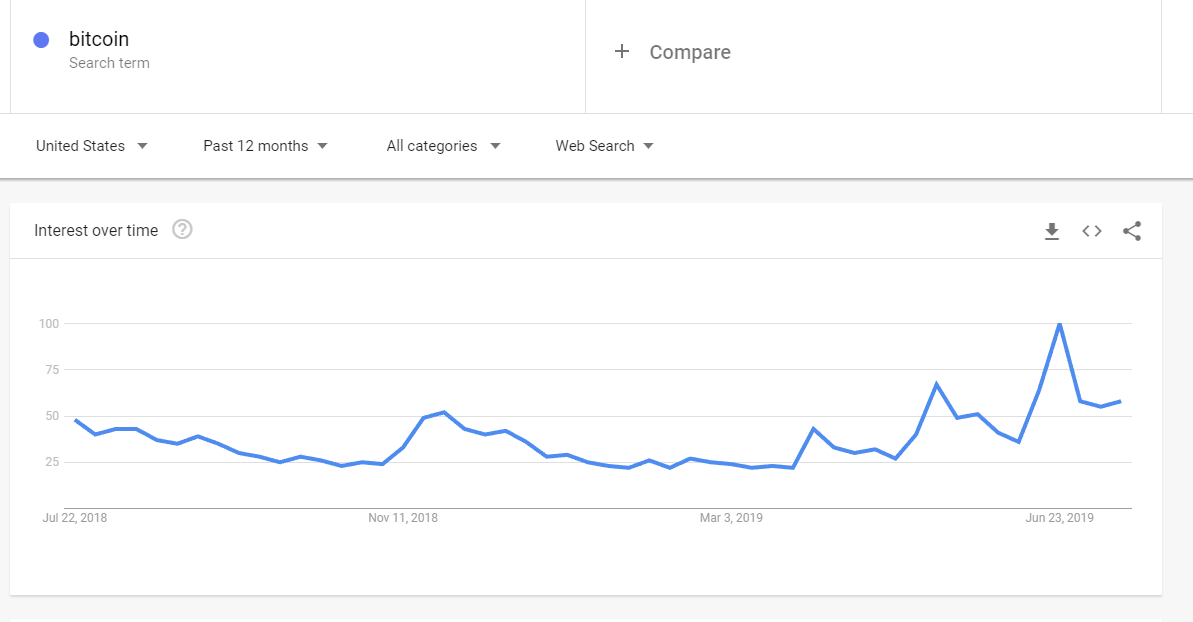Open the All categories dropdown
Screen dimensions: 1193x622
coord(443,146)
